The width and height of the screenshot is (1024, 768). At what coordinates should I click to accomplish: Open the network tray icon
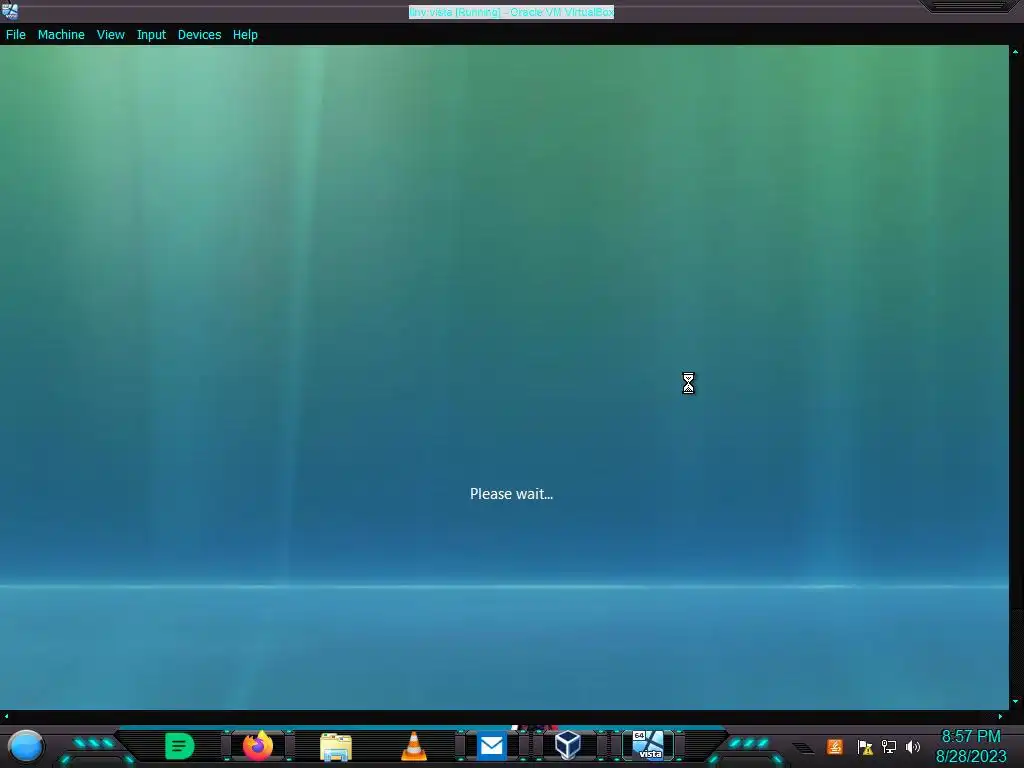[x=889, y=746]
